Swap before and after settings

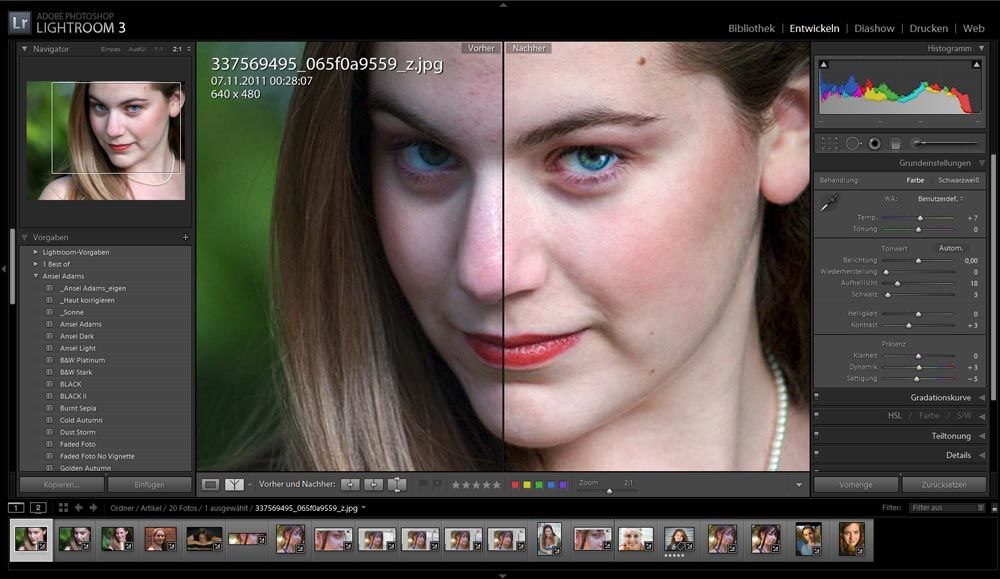click(x=397, y=485)
